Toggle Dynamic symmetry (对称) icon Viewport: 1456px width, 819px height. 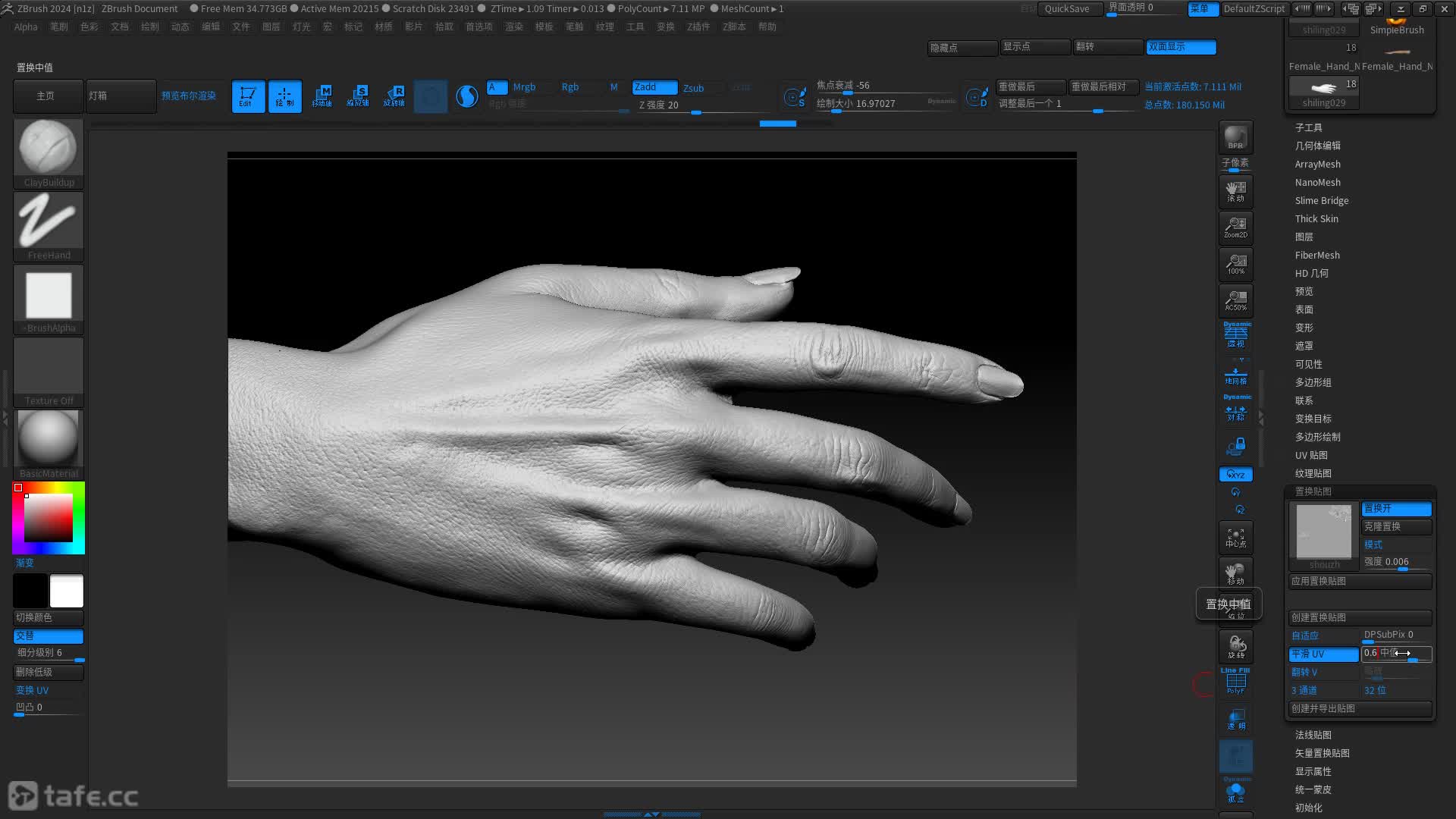[1235, 409]
